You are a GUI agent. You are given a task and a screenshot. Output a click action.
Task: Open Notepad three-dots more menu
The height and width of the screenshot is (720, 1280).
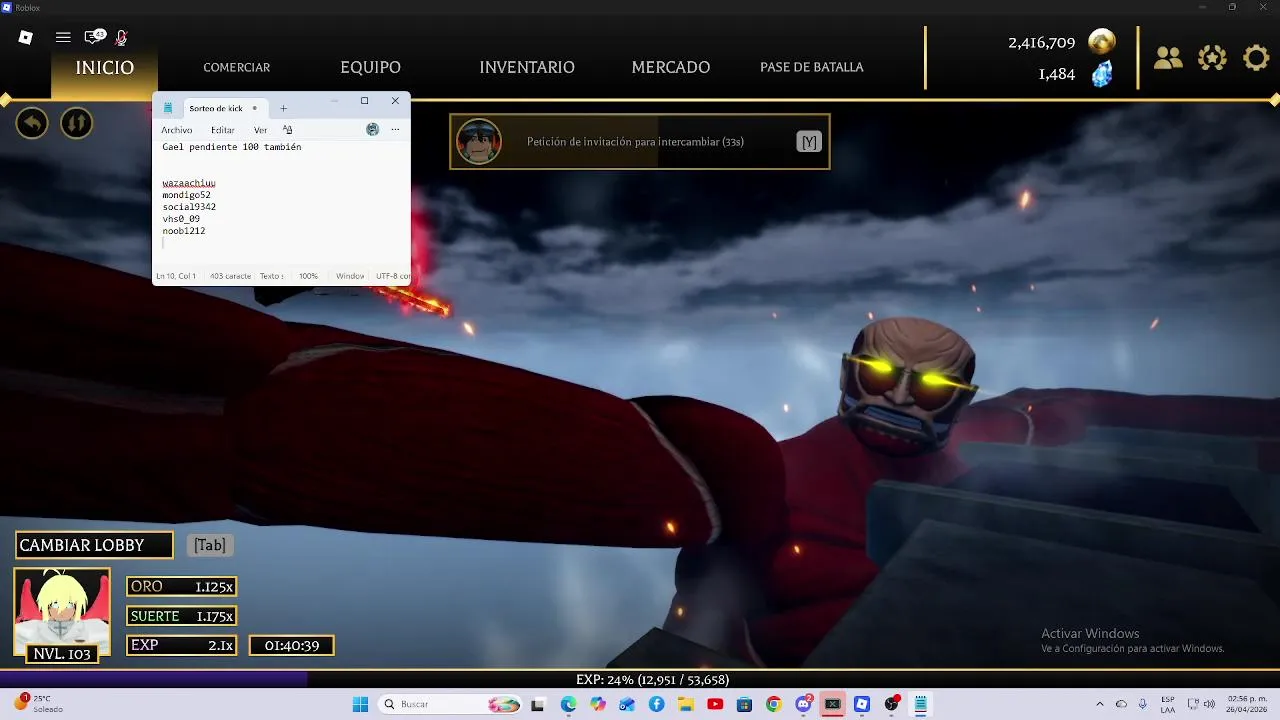395,130
